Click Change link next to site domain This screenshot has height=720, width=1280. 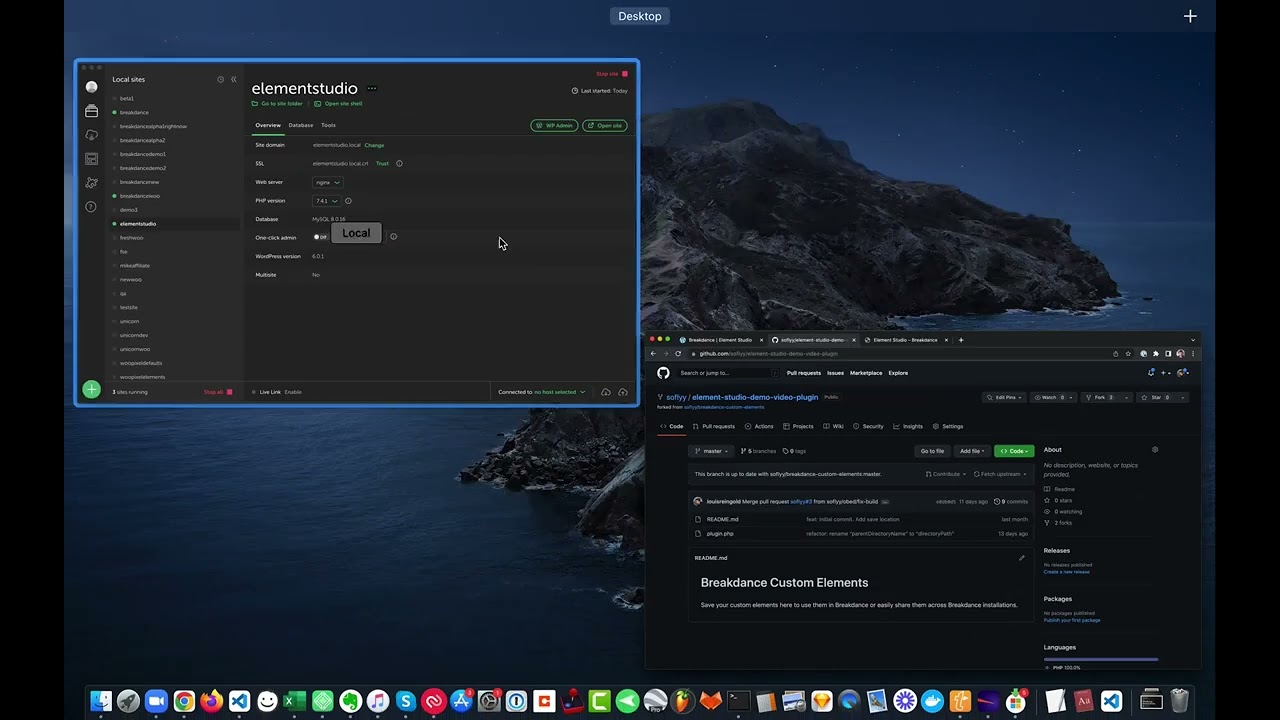[x=374, y=145]
